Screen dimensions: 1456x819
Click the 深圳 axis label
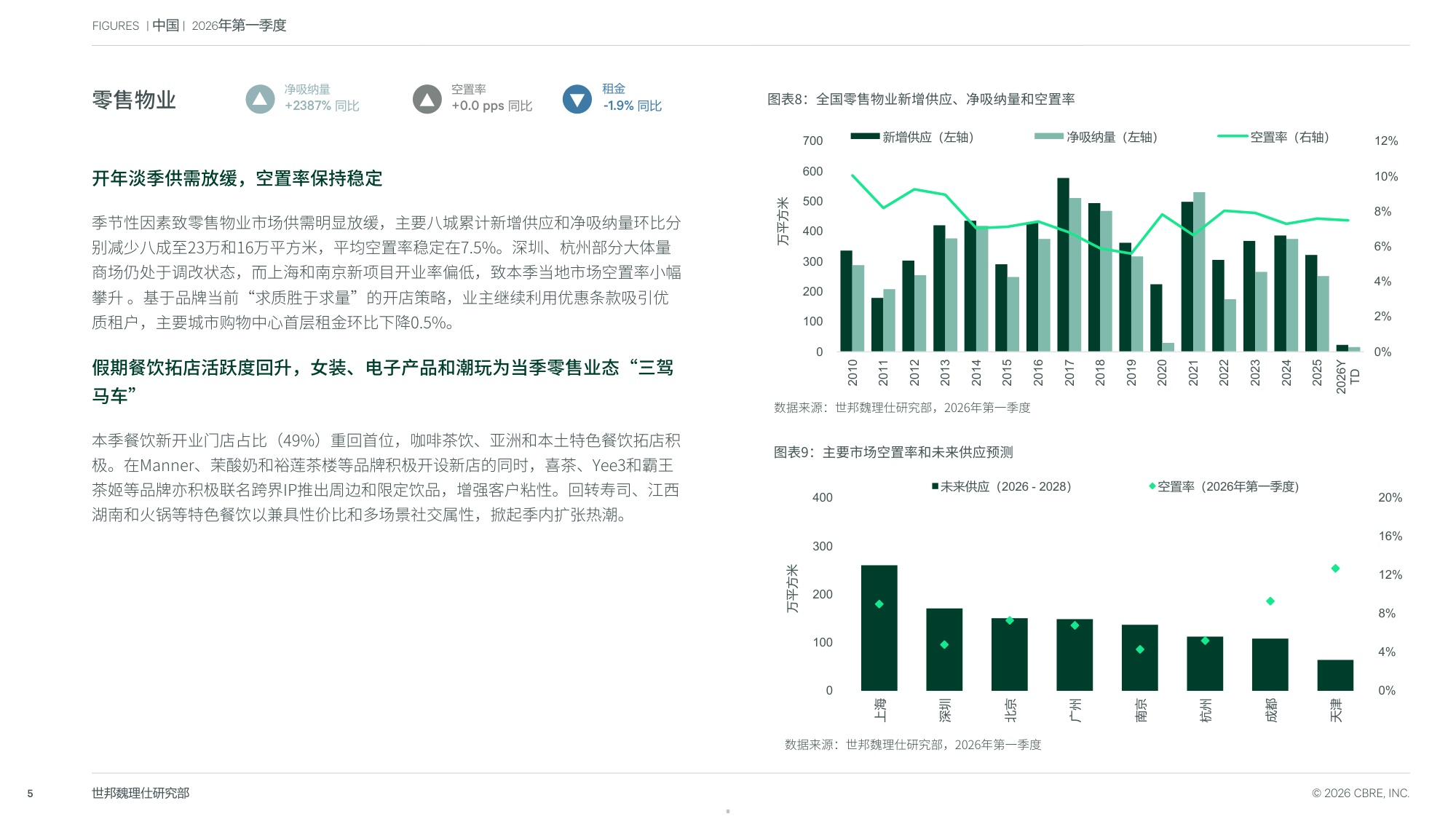click(x=945, y=710)
